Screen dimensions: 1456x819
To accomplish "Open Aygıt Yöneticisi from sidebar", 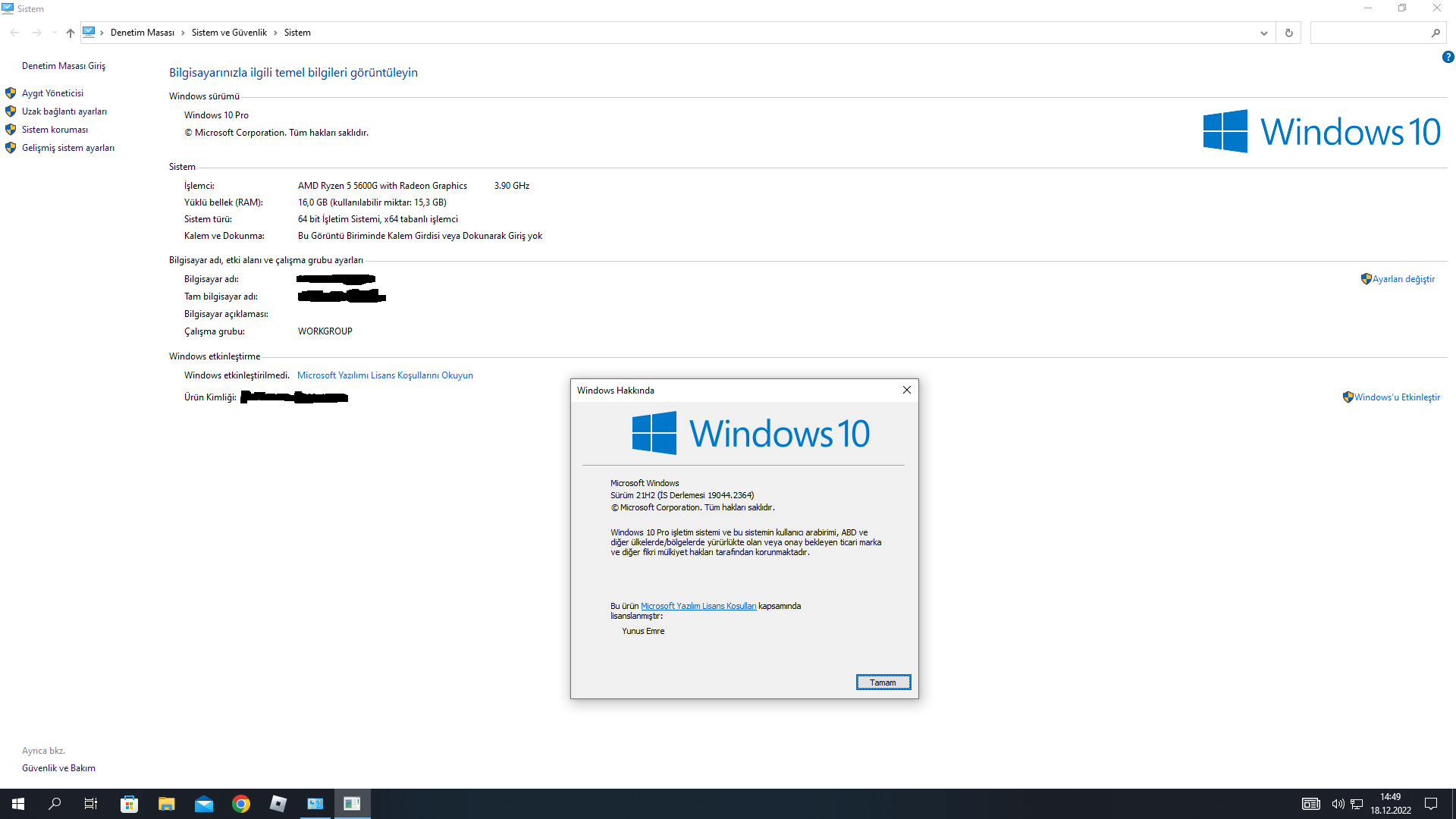I will (x=52, y=93).
